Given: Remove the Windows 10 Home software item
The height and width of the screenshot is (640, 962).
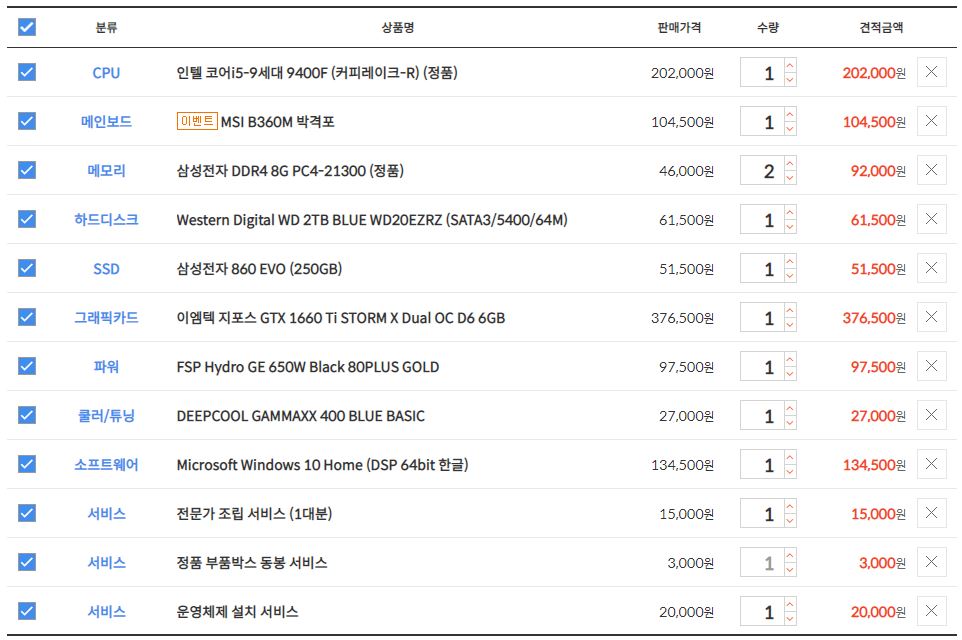Looking at the screenshot, I should coord(931,464).
